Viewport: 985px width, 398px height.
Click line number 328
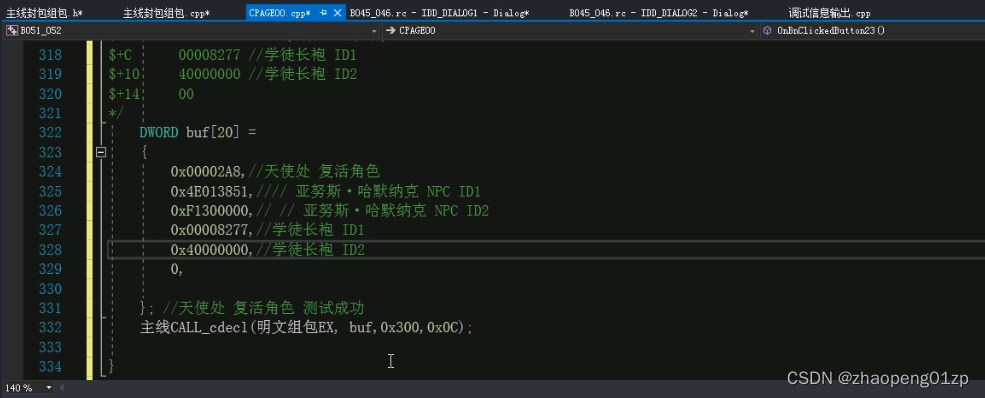tap(50, 250)
